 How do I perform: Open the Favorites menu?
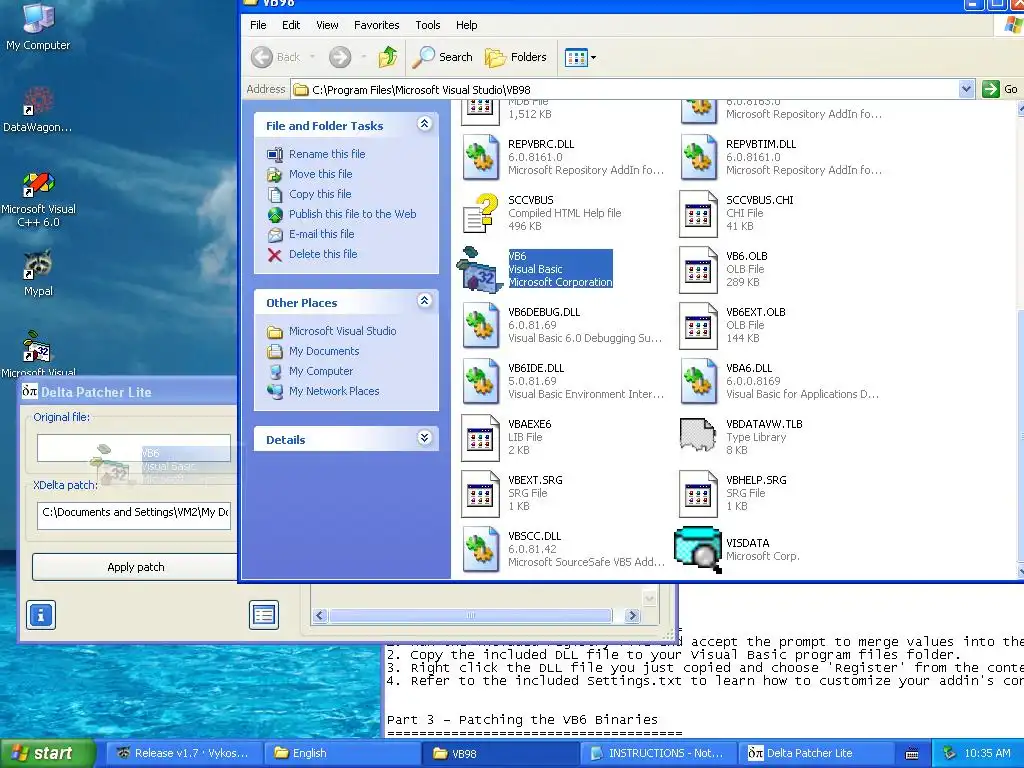point(376,25)
